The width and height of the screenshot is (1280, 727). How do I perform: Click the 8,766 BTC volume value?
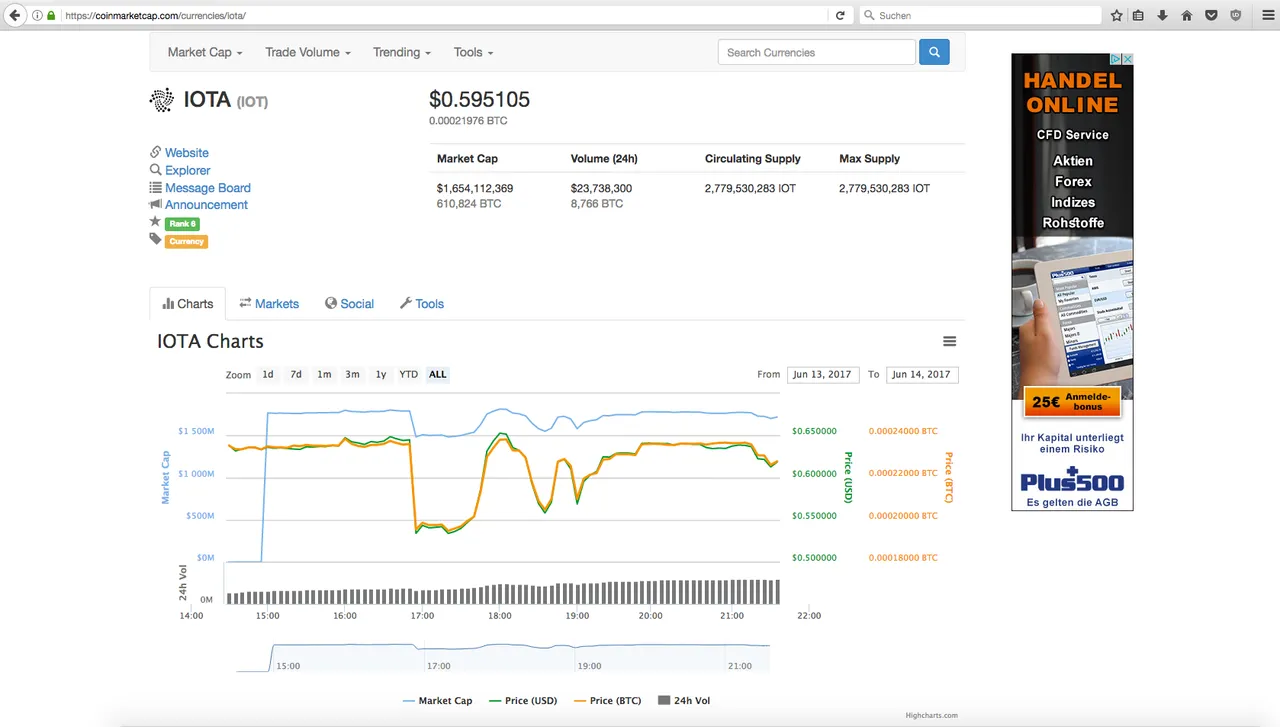(x=597, y=204)
